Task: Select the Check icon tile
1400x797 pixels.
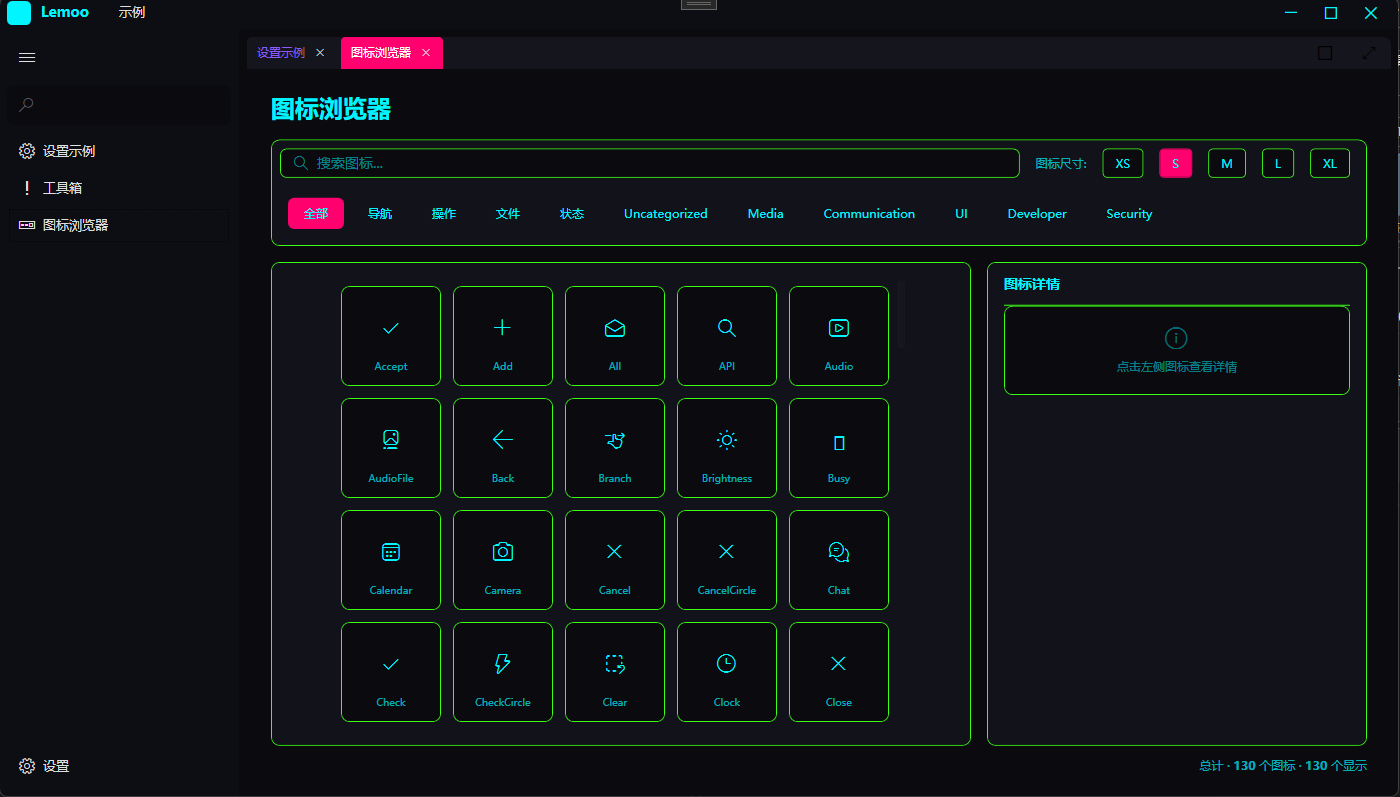Action: pyautogui.click(x=391, y=672)
